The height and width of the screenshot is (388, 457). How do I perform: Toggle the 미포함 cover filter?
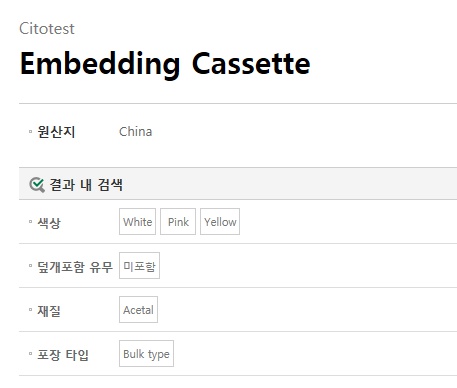(x=139, y=266)
